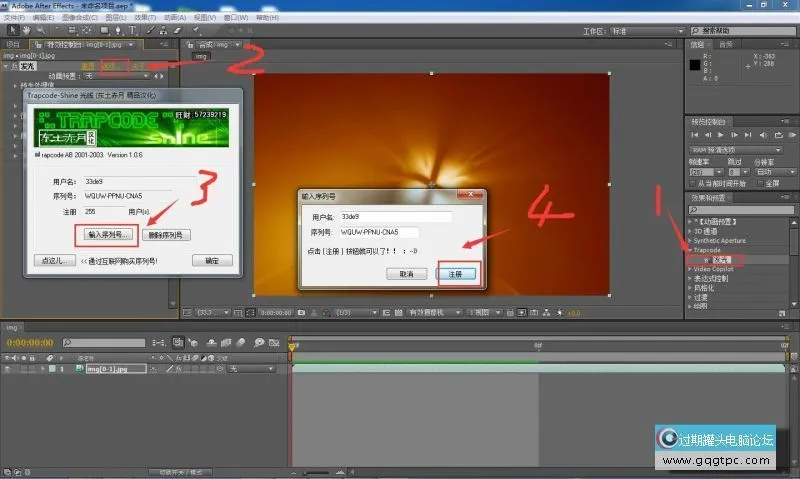Step to next frame in preview panel

pyautogui.click(x=734, y=135)
